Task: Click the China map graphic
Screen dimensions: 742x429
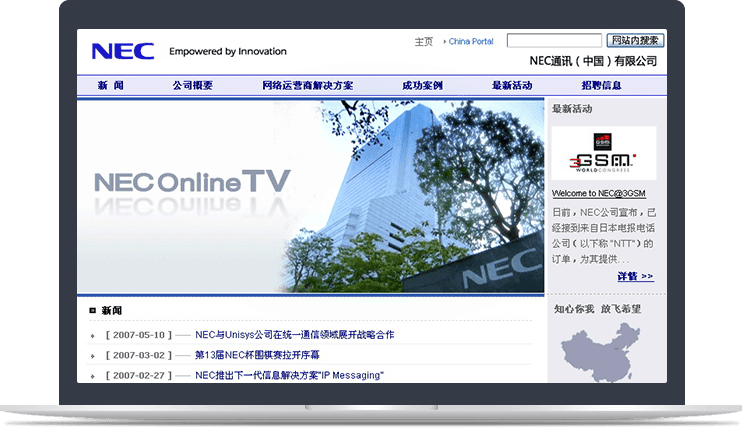Action: (600, 350)
